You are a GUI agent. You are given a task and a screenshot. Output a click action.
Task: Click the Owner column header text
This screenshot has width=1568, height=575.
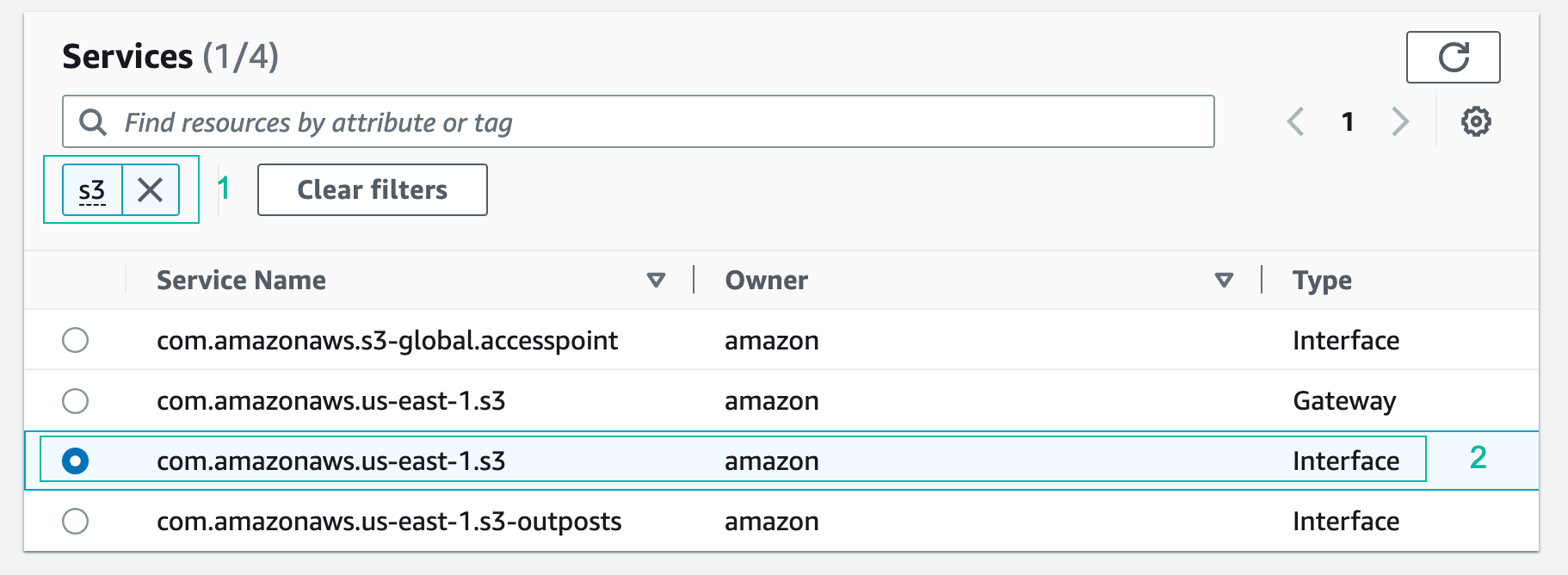[766, 281]
